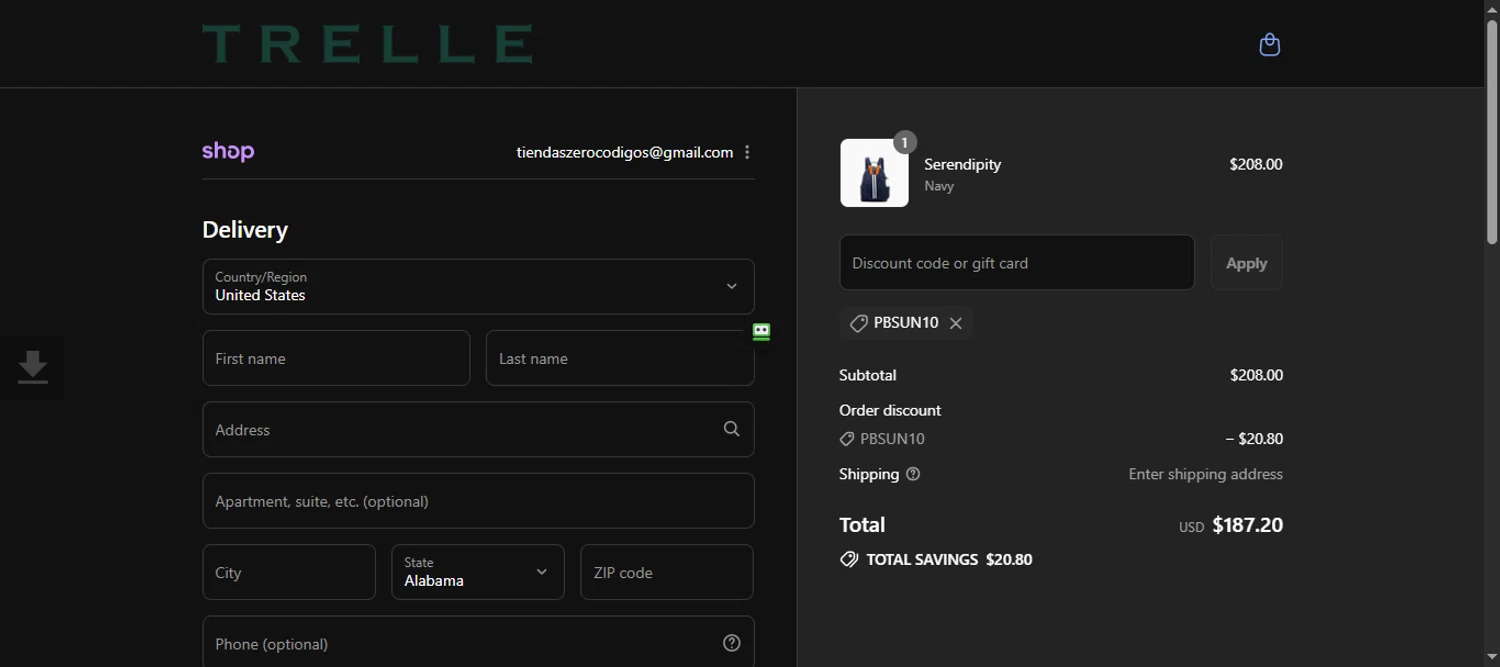
Task: Click the download arrow icon at left edge
Action: coord(33,367)
